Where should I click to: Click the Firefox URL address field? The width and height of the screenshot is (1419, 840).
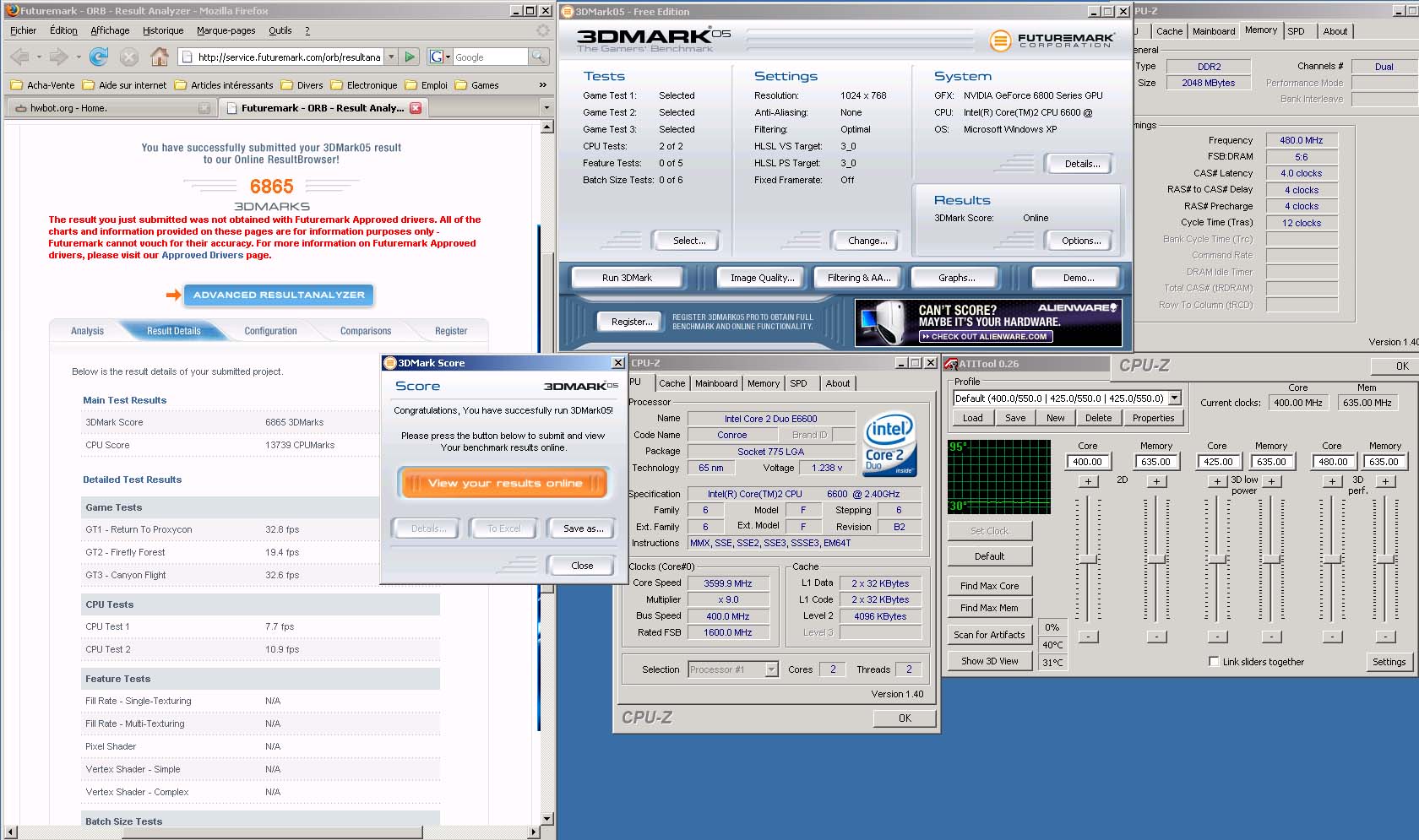(x=290, y=57)
